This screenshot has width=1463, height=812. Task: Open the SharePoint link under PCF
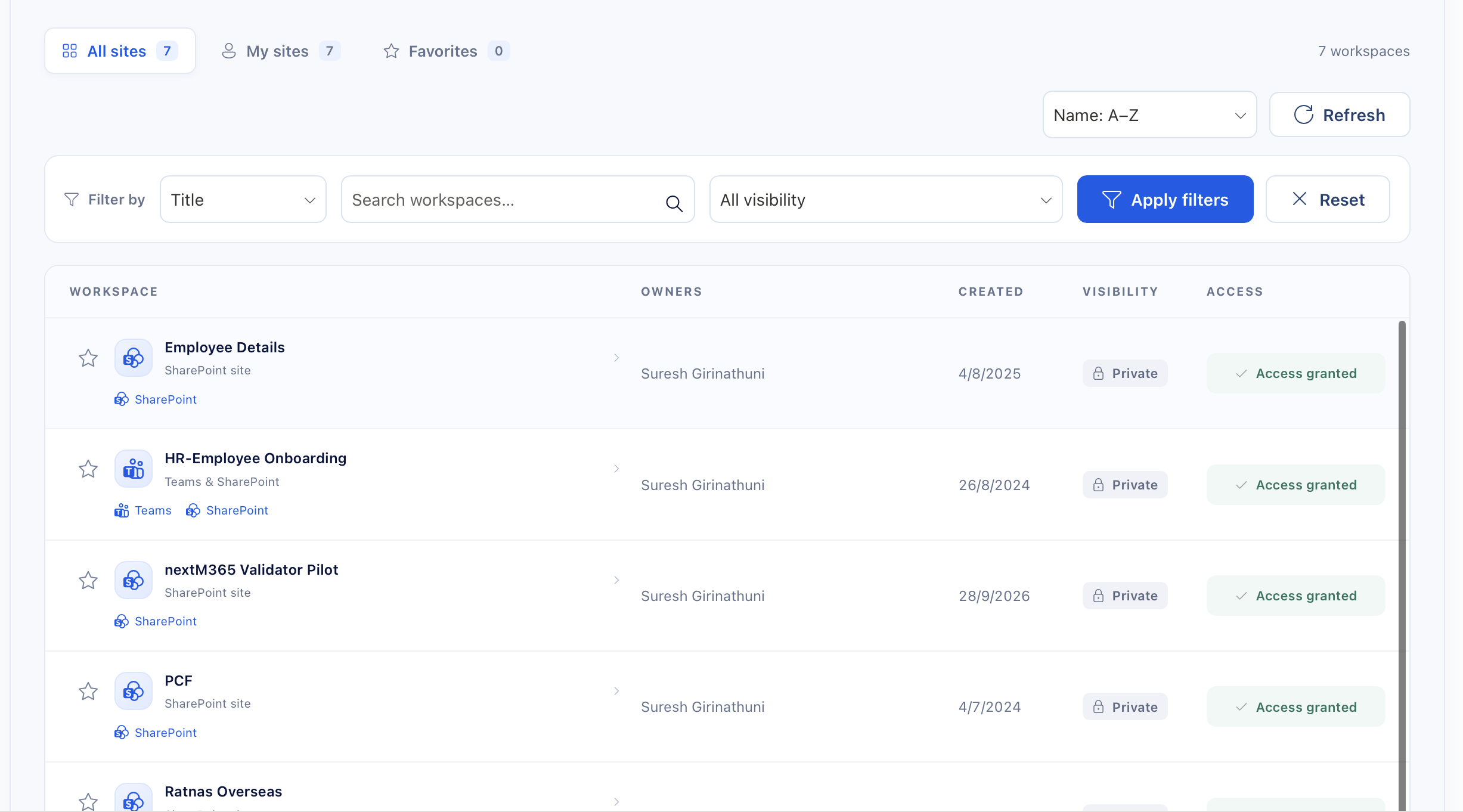click(156, 733)
